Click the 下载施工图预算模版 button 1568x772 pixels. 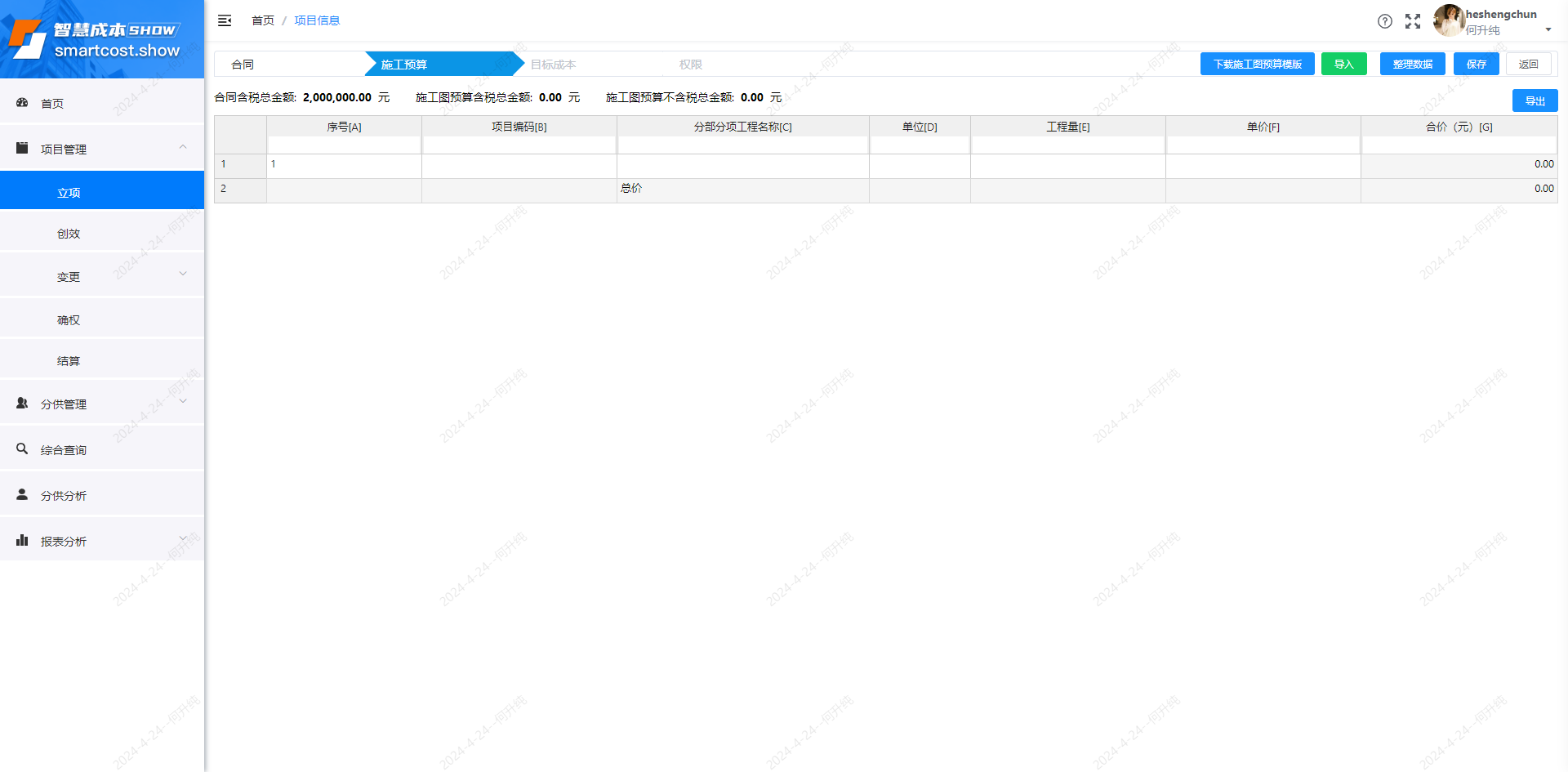click(x=1257, y=65)
